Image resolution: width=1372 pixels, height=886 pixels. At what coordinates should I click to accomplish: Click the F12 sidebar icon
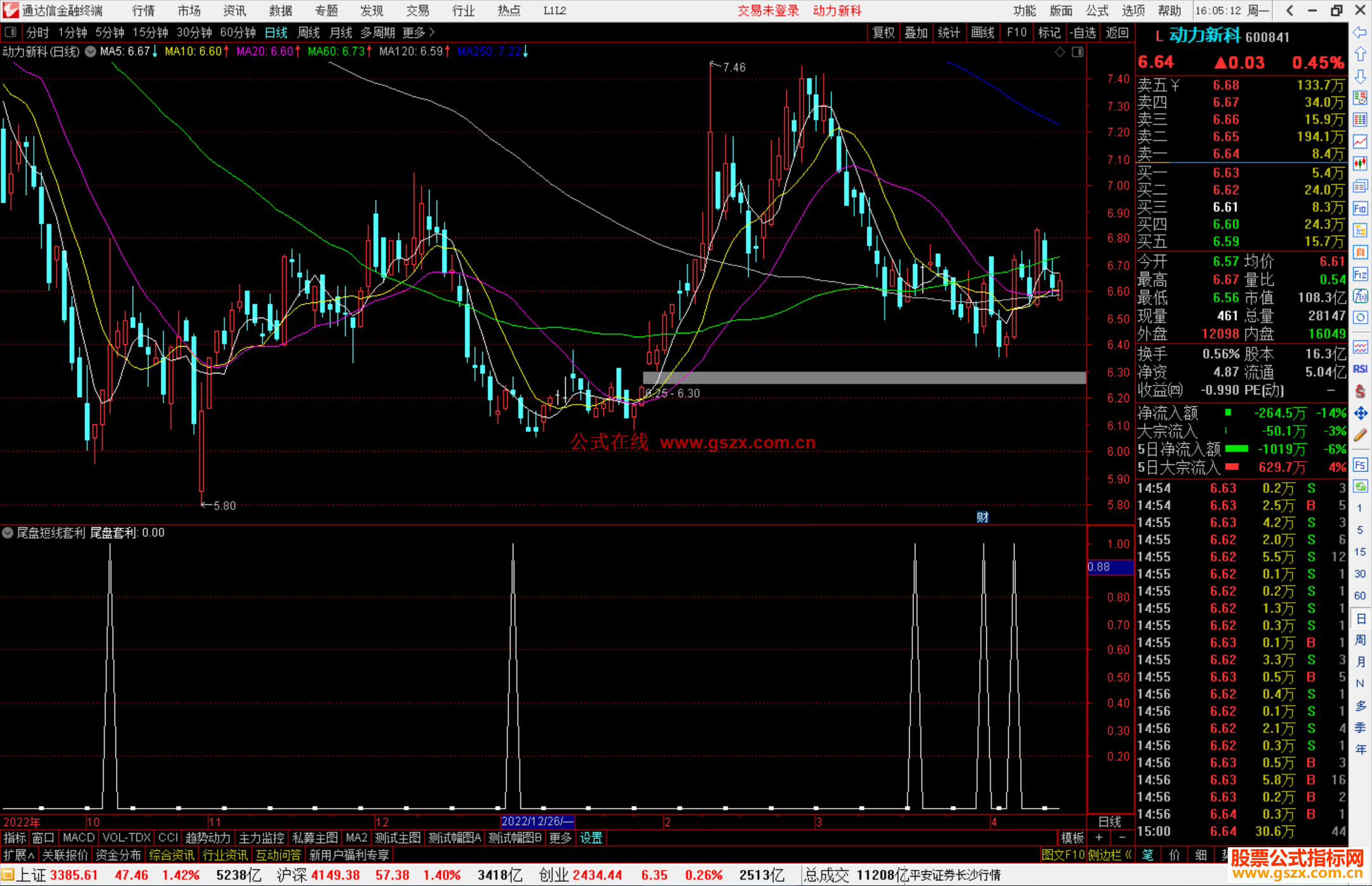pyautogui.click(x=1360, y=274)
